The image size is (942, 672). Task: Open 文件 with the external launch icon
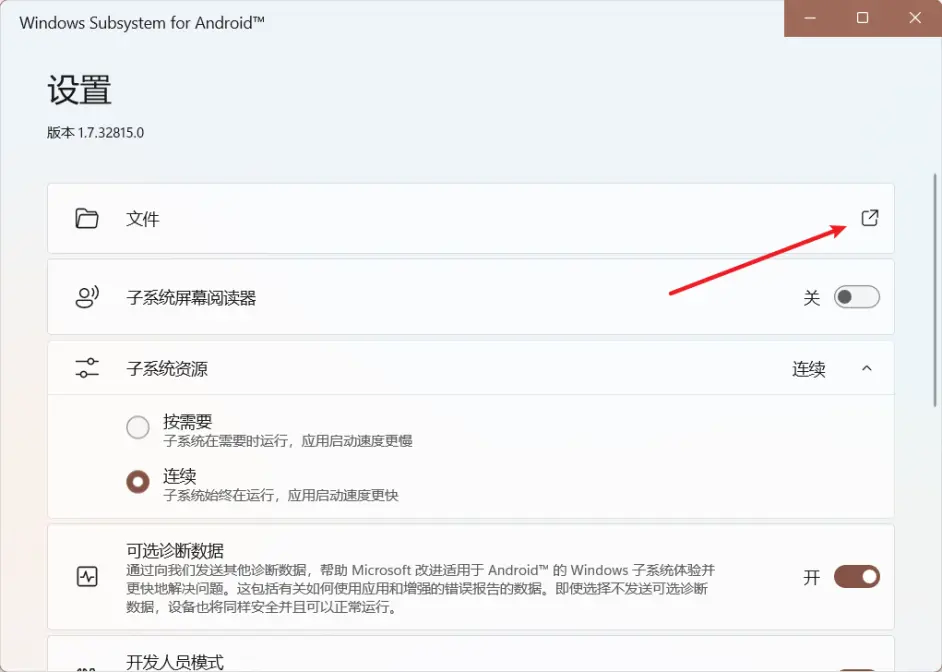869,218
